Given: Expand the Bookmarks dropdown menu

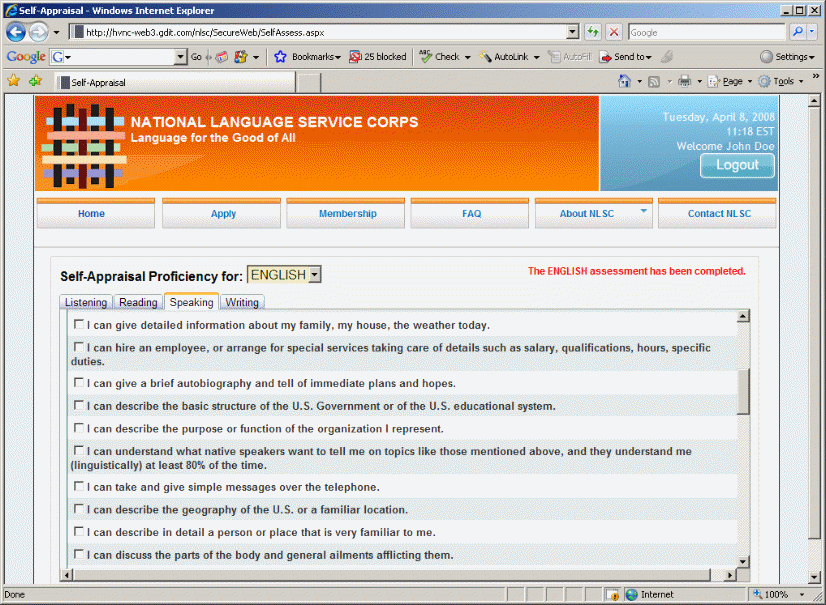Looking at the screenshot, I should pos(338,57).
